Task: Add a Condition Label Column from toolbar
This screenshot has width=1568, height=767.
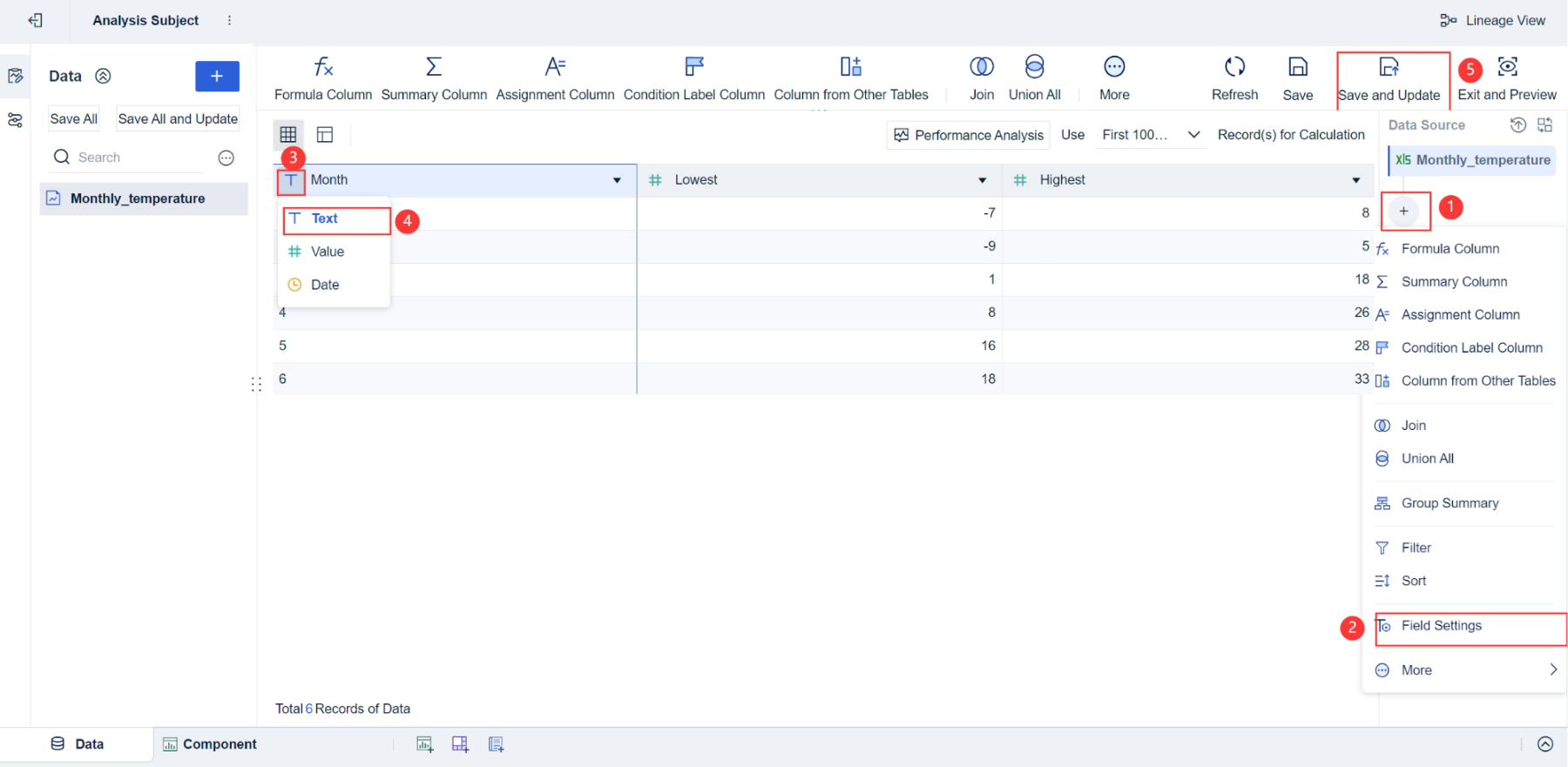Action: click(x=694, y=78)
